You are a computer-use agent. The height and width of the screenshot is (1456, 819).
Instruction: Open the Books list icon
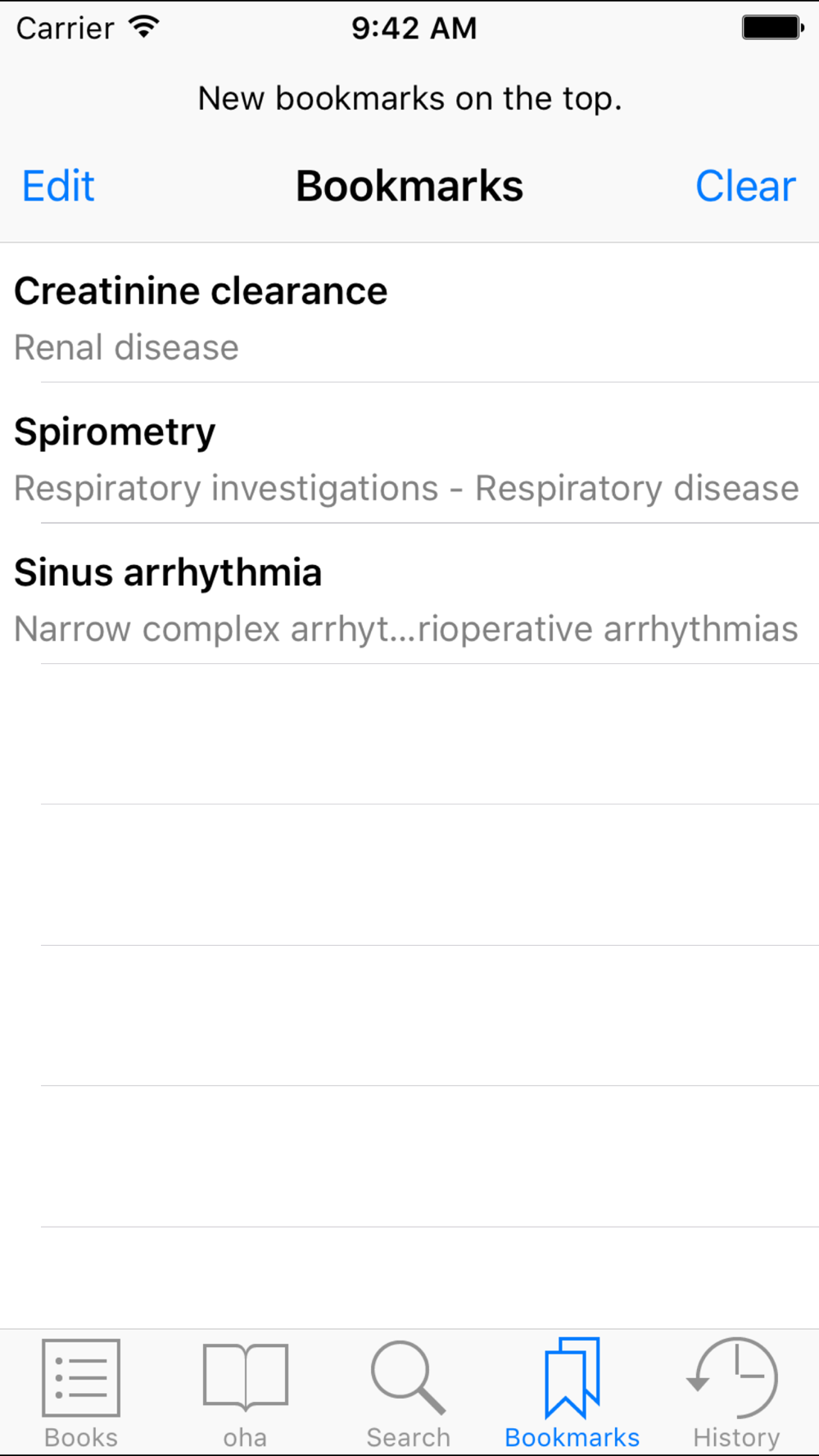tap(81, 1378)
